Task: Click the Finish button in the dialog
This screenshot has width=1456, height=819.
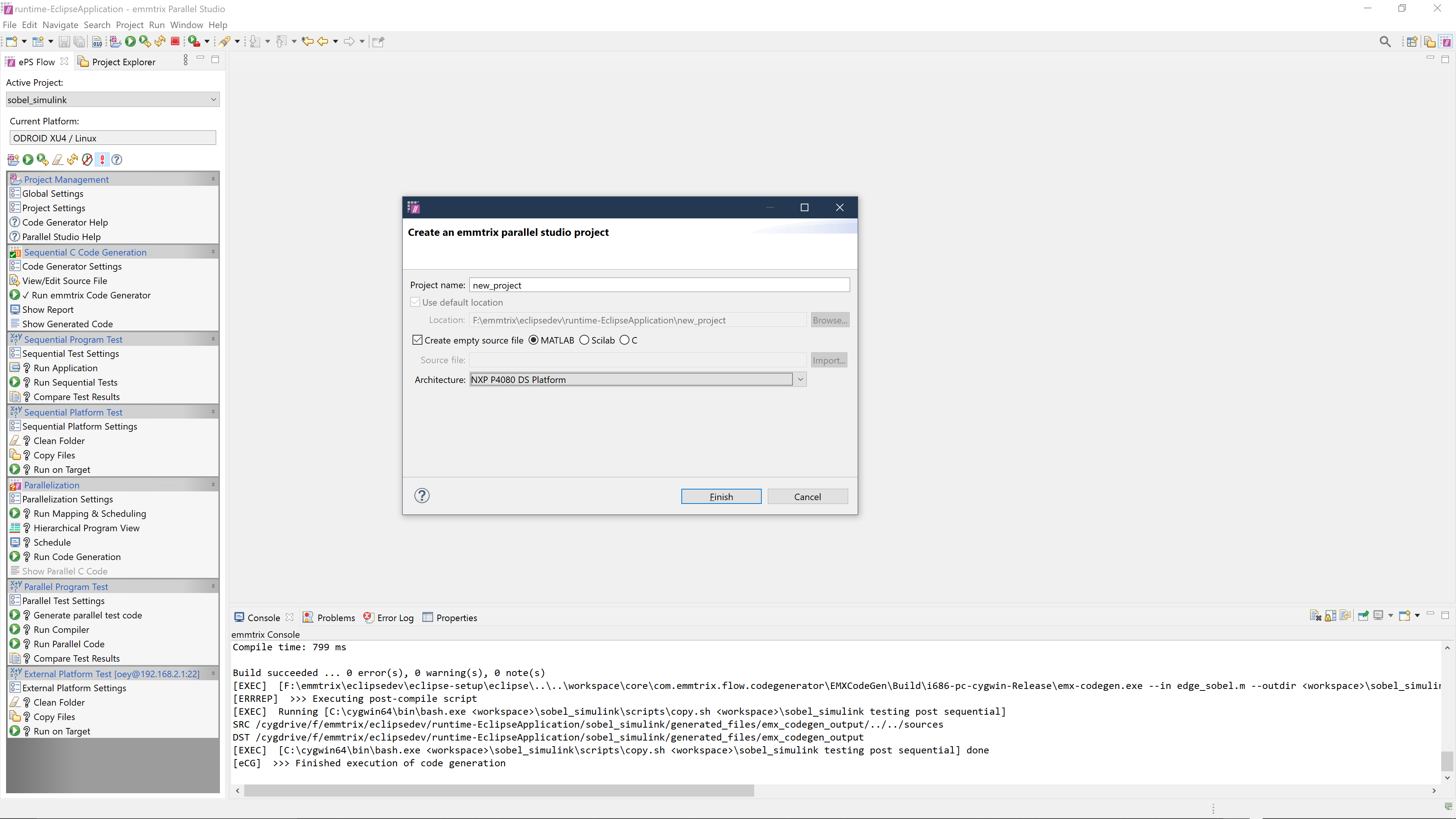Action: point(721,496)
